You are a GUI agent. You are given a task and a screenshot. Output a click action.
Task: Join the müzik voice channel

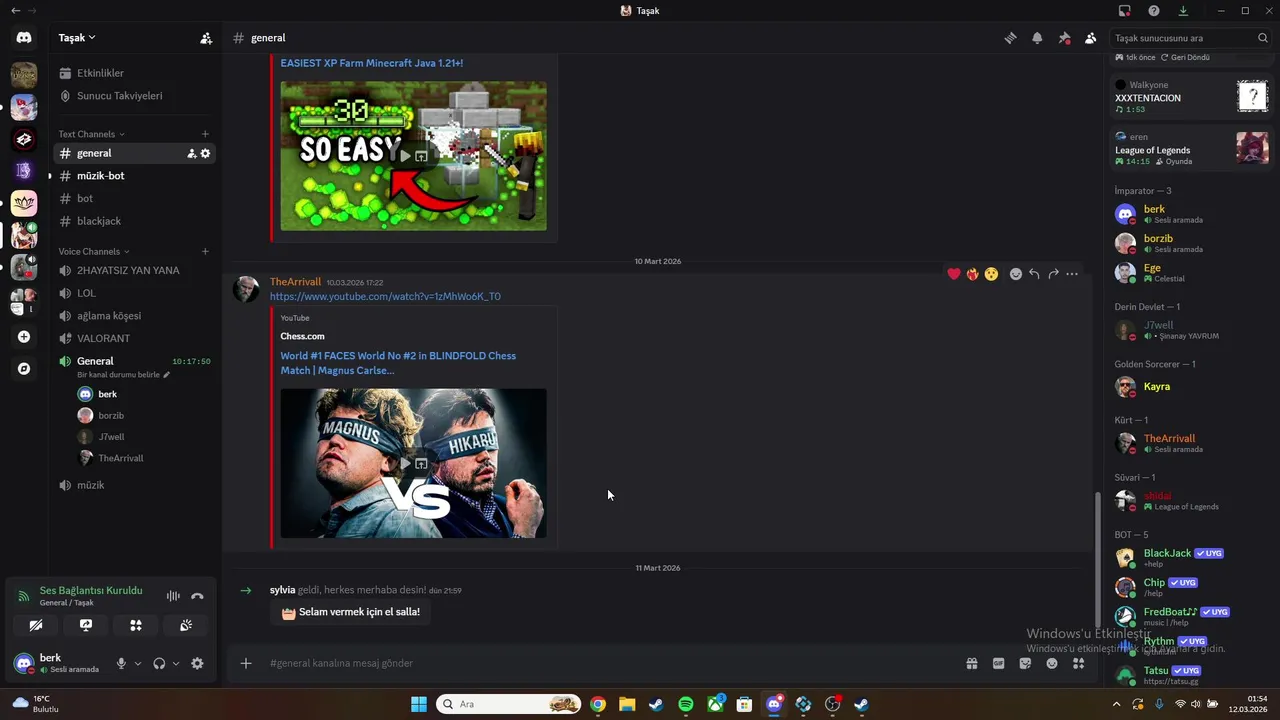(134, 485)
